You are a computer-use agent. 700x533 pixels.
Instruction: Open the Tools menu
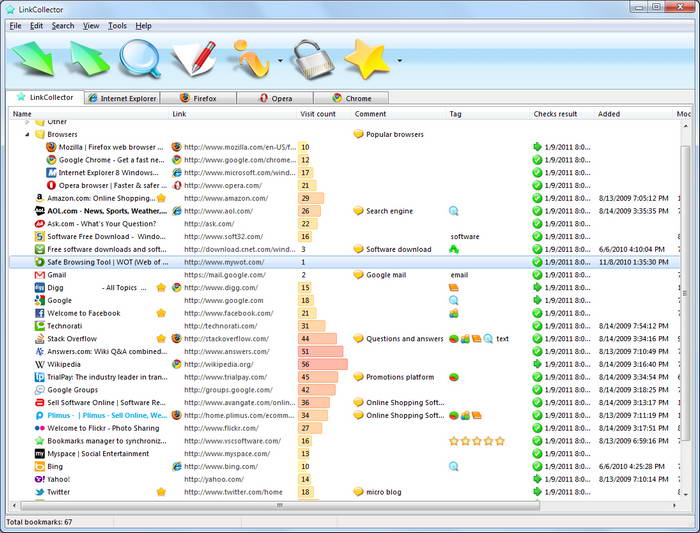tap(117, 26)
